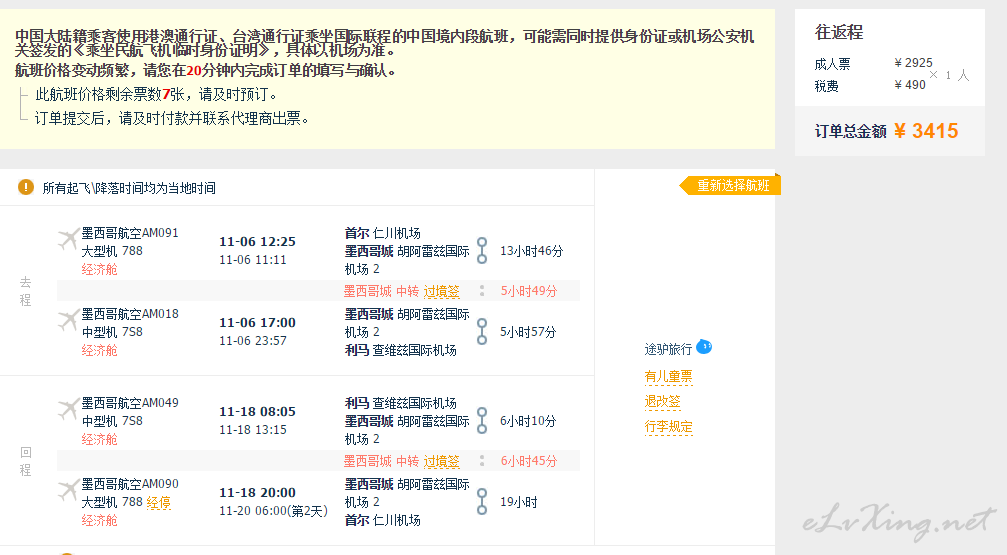Screen dimensions: 1007x555
Task: Click airplane icon beside flight AM049
Action: [67, 409]
